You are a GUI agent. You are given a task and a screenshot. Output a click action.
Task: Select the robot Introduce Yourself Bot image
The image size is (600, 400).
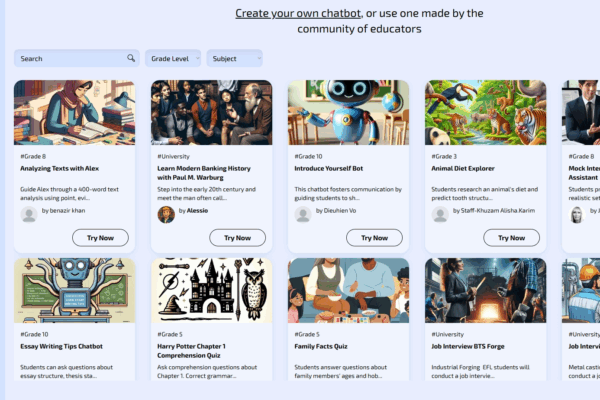pos(348,113)
